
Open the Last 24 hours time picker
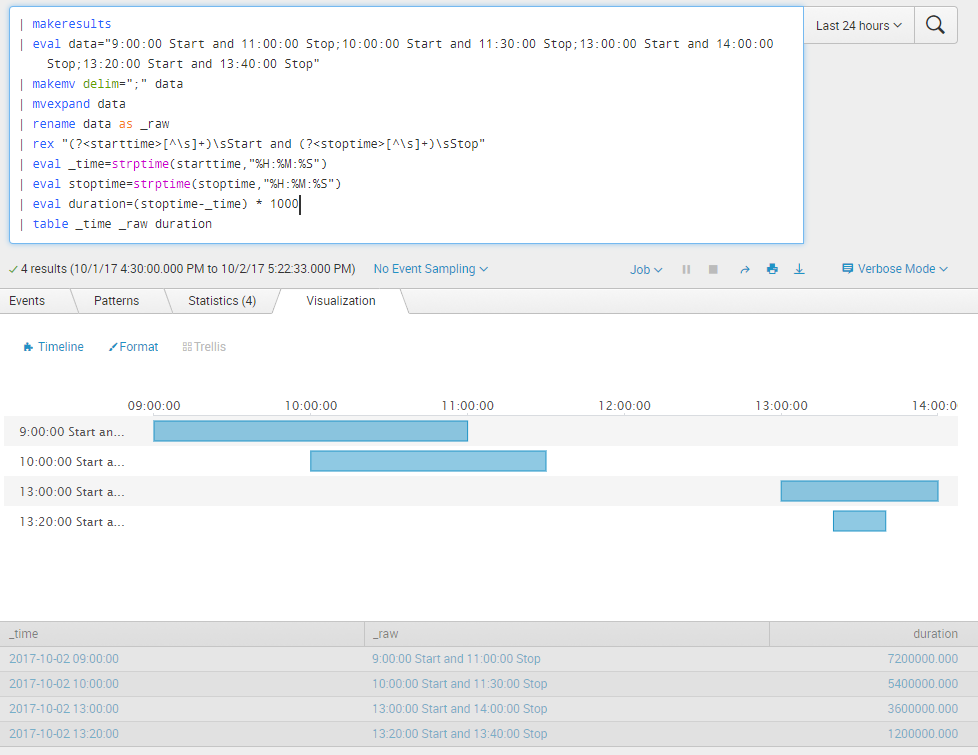pyautogui.click(x=858, y=26)
